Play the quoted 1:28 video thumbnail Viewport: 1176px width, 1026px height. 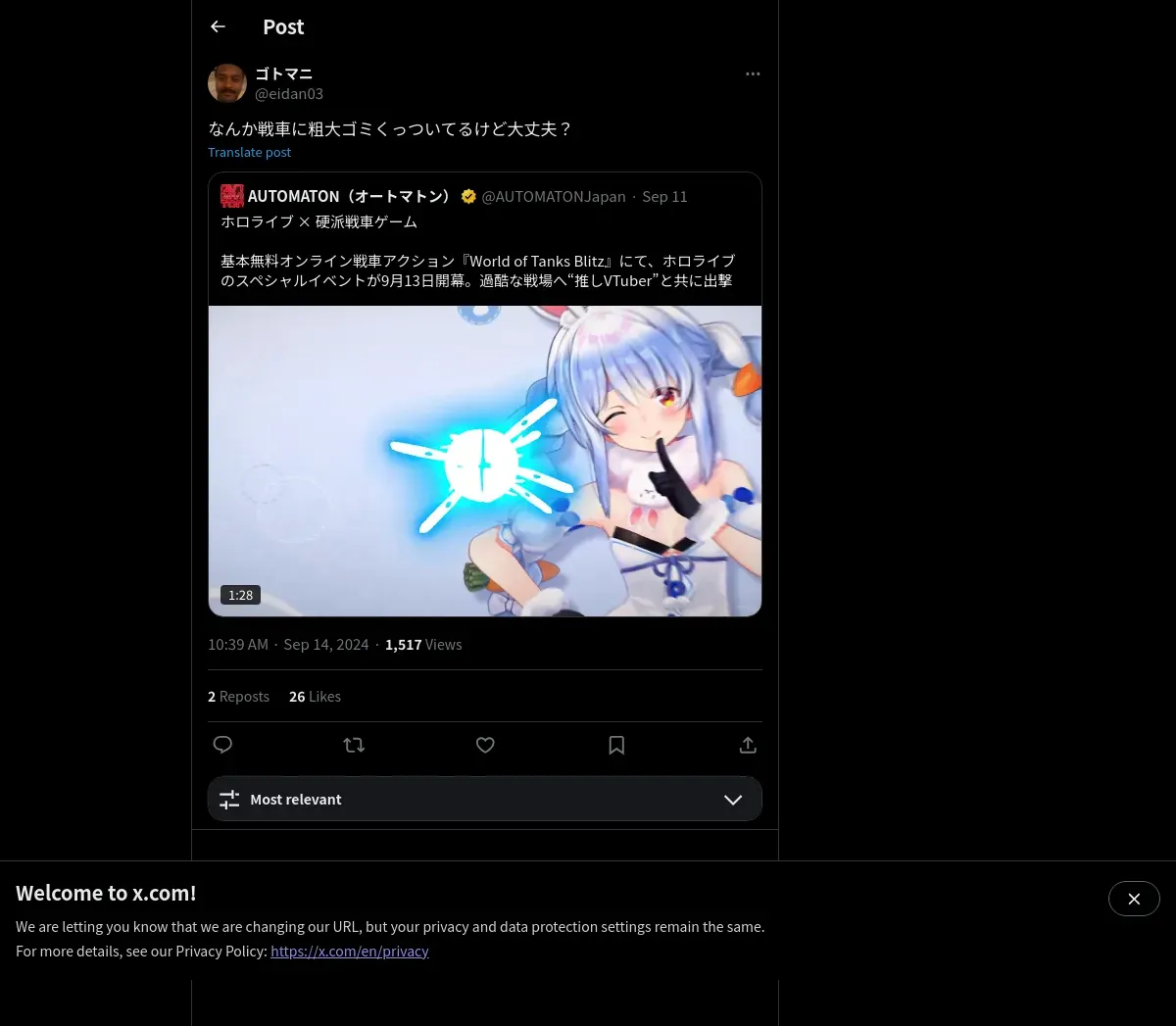(485, 461)
